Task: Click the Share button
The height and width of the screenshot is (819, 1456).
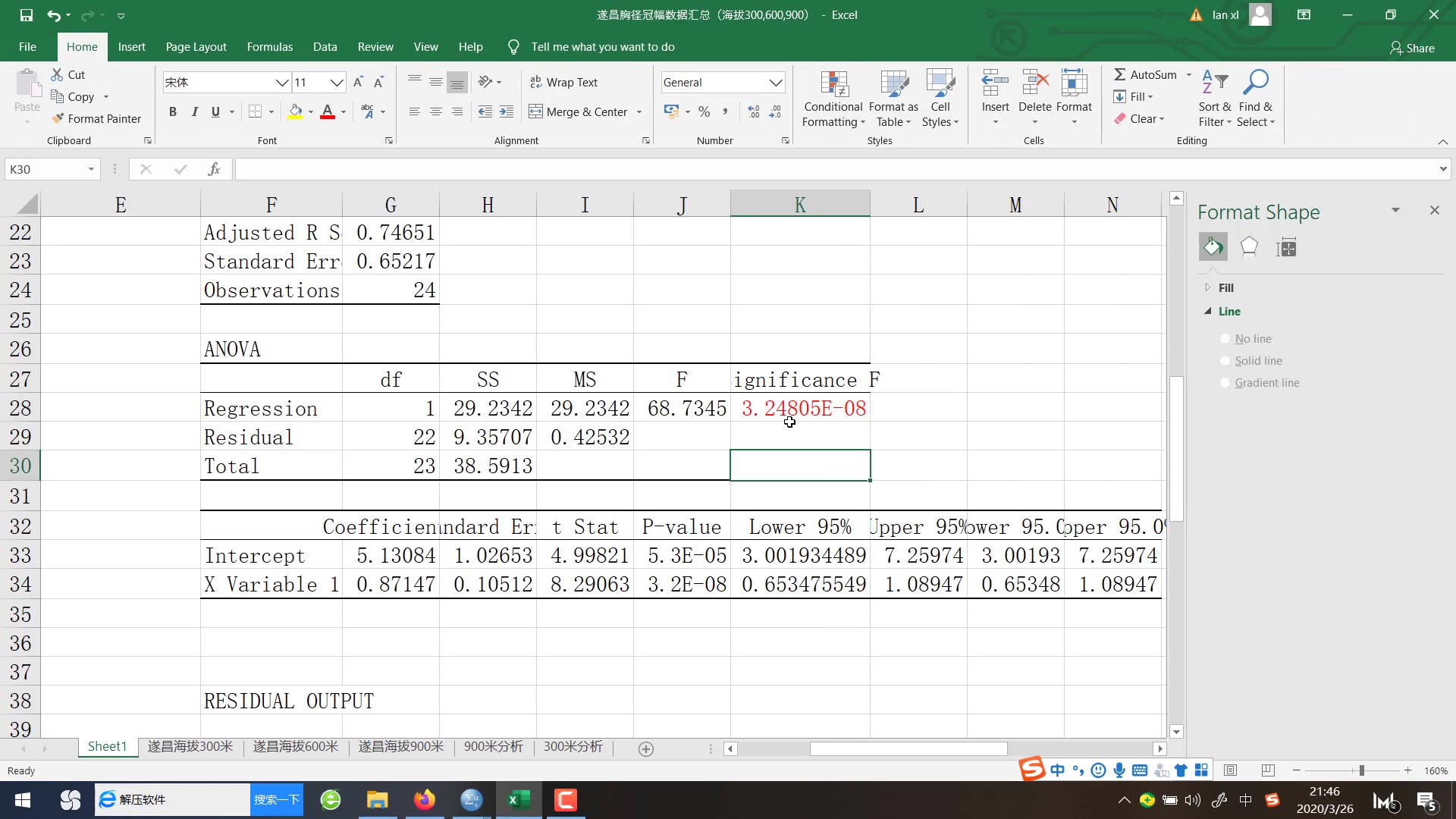Action: point(1412,48)
